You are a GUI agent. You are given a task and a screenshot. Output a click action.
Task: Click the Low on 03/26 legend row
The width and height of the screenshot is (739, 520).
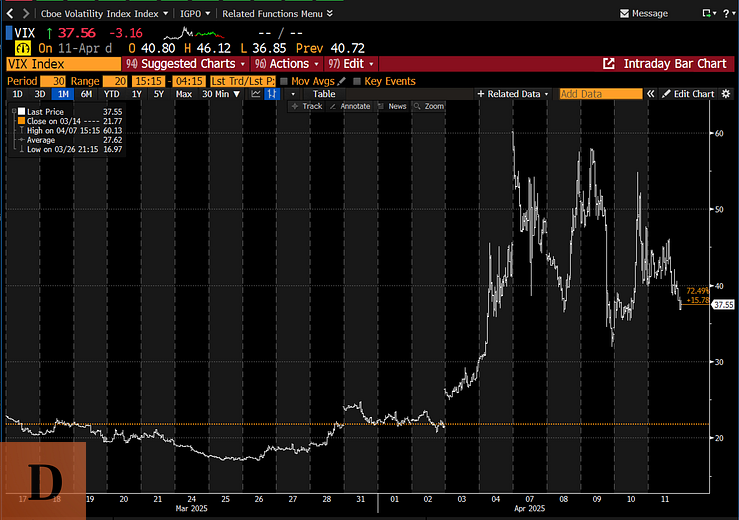tap(70, 149)
